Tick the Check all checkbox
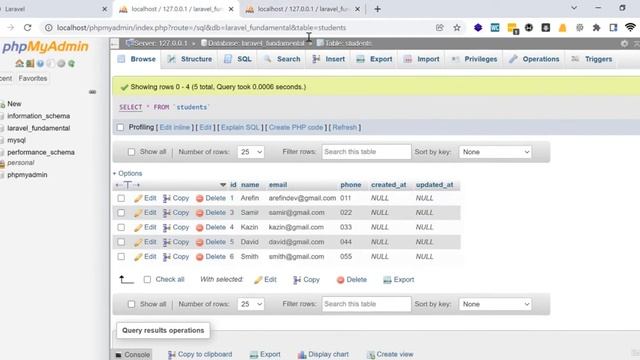Screen dimensions: 640x360 click(147, 280)
